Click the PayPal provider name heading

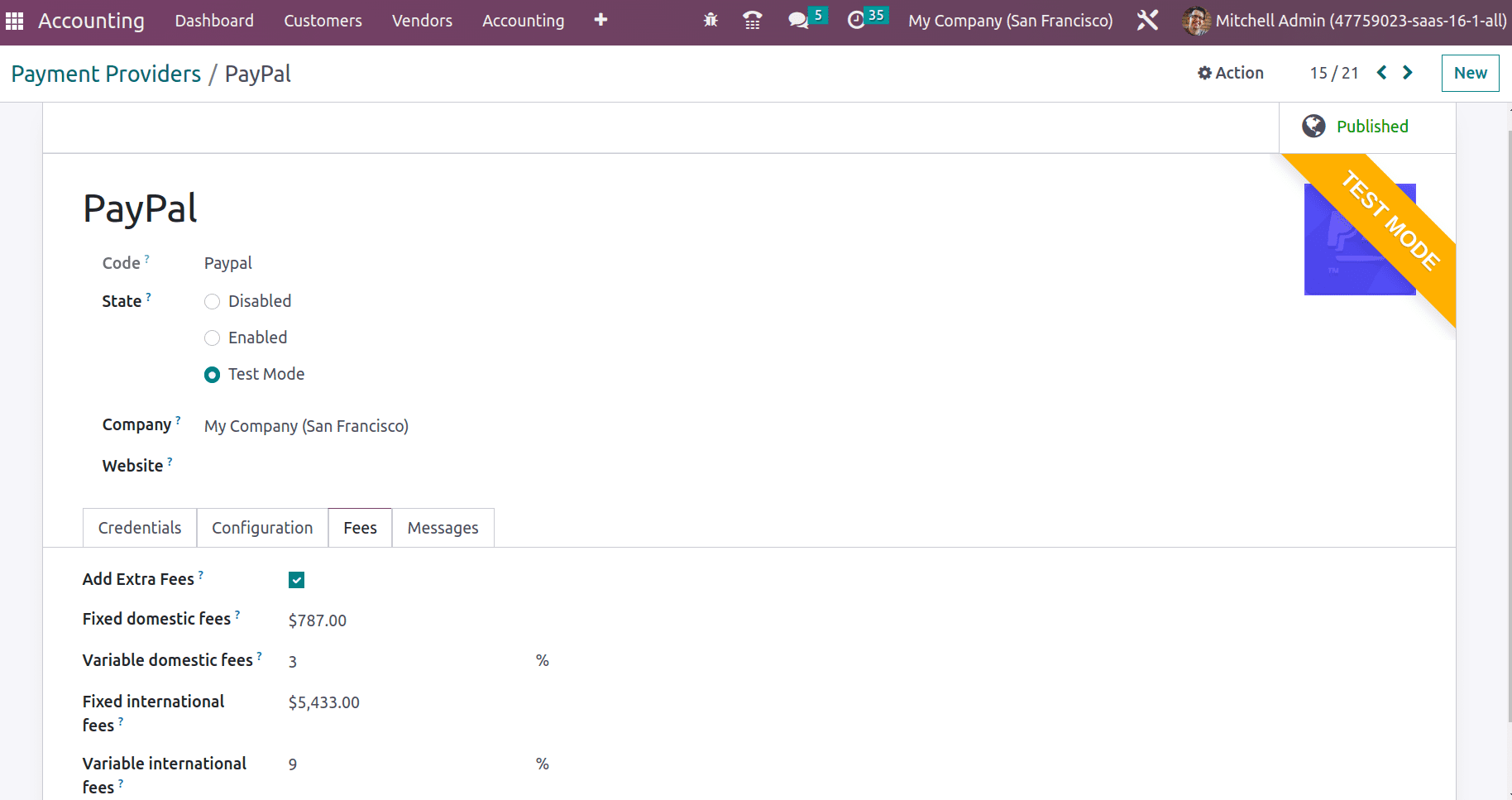click(140, 208)
